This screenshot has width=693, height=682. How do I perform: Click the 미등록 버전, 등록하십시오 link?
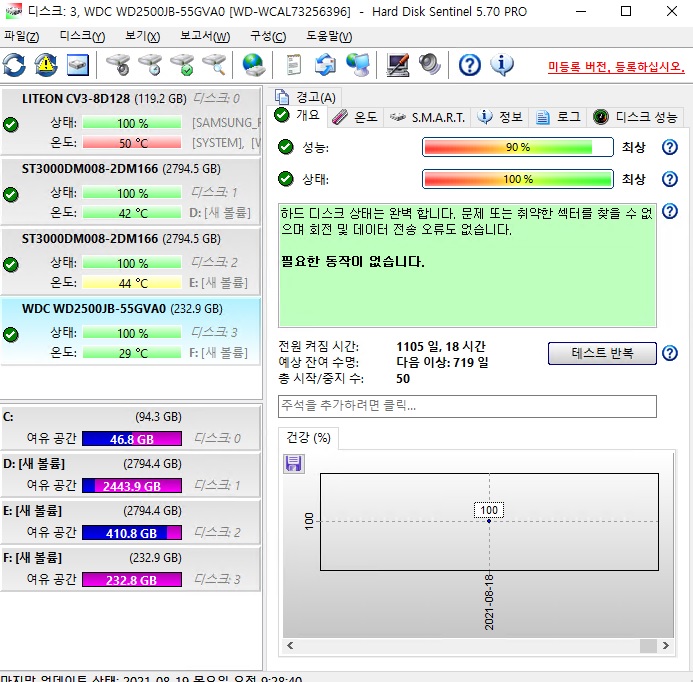[x=616, y=67]
